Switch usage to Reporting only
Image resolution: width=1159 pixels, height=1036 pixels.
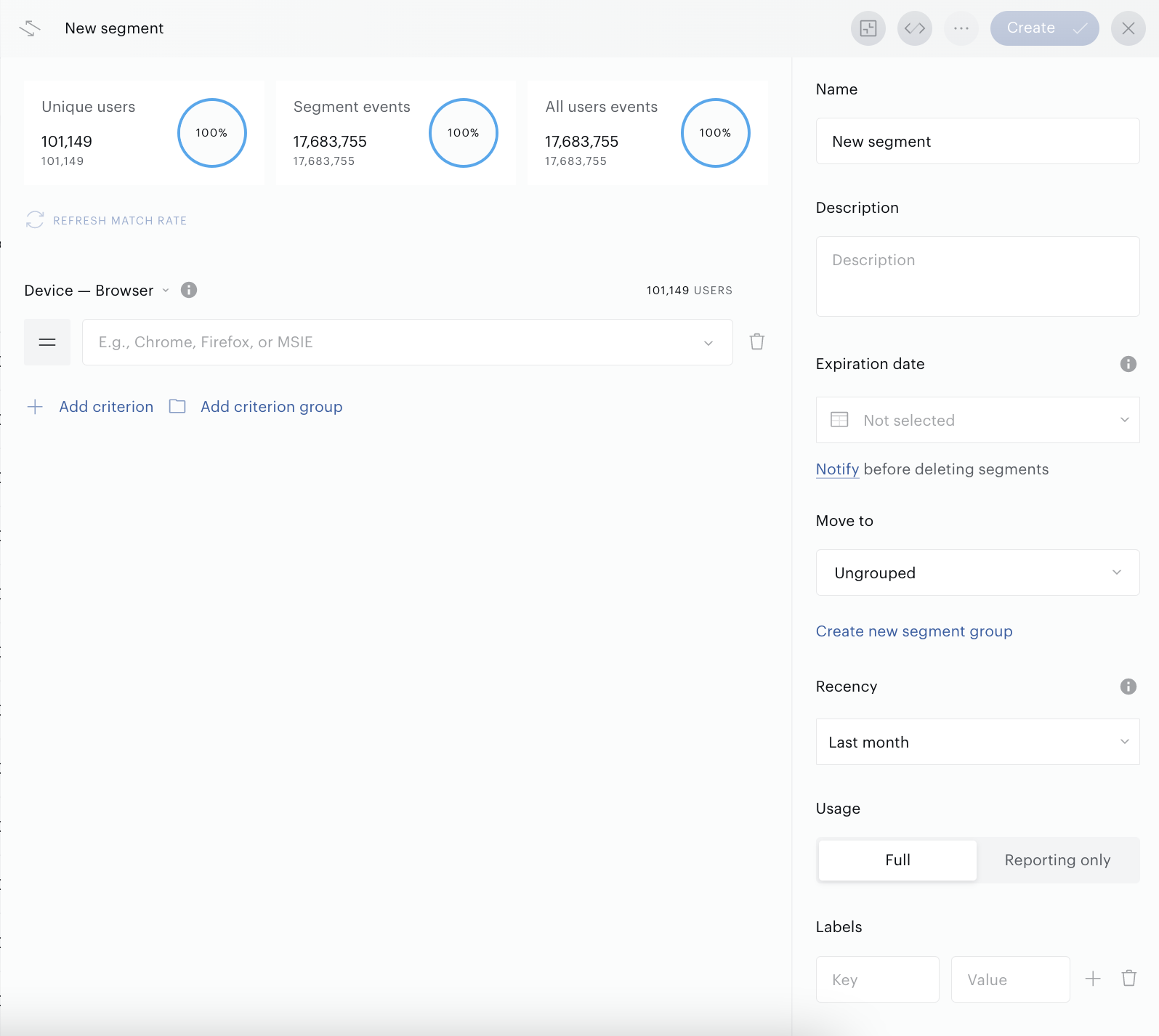(1057, 860)
